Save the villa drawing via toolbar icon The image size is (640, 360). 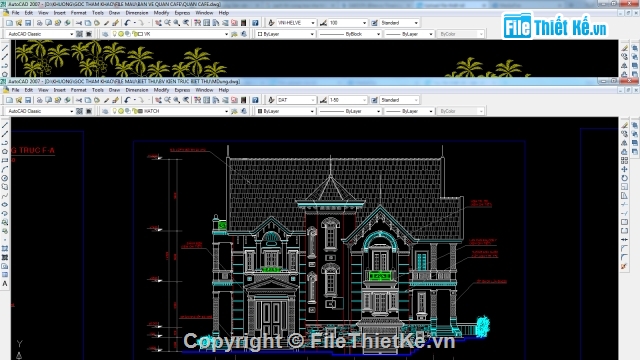(28, 100)
